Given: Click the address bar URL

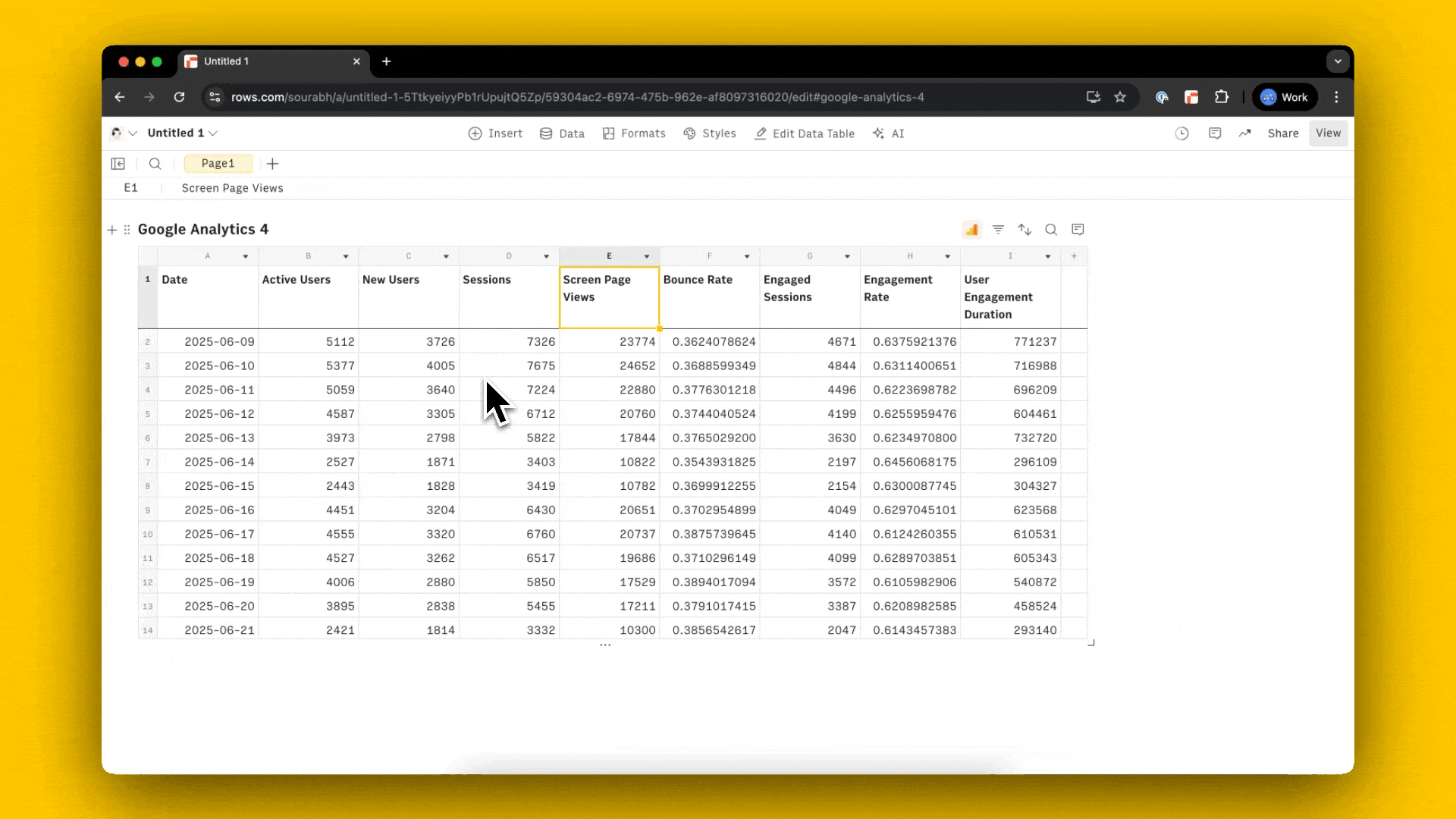Looking at the screenshot, I should point(577,97).
